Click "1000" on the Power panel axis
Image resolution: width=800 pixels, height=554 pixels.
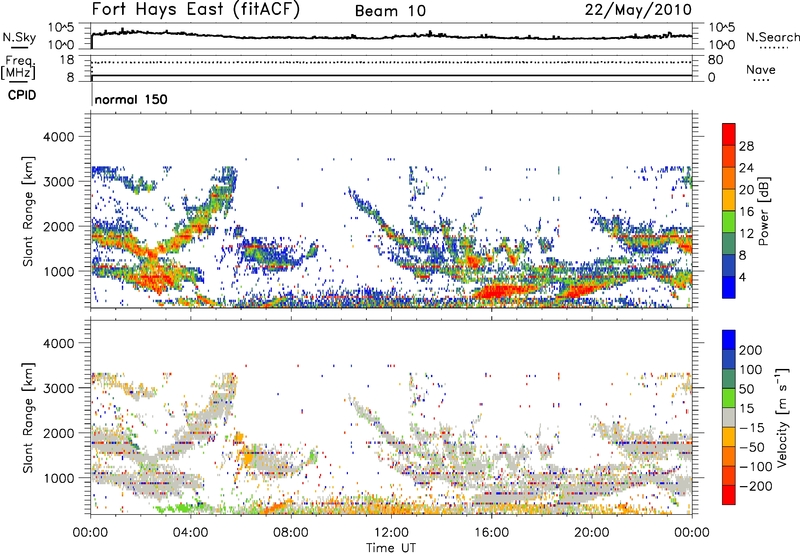(58, 271)
